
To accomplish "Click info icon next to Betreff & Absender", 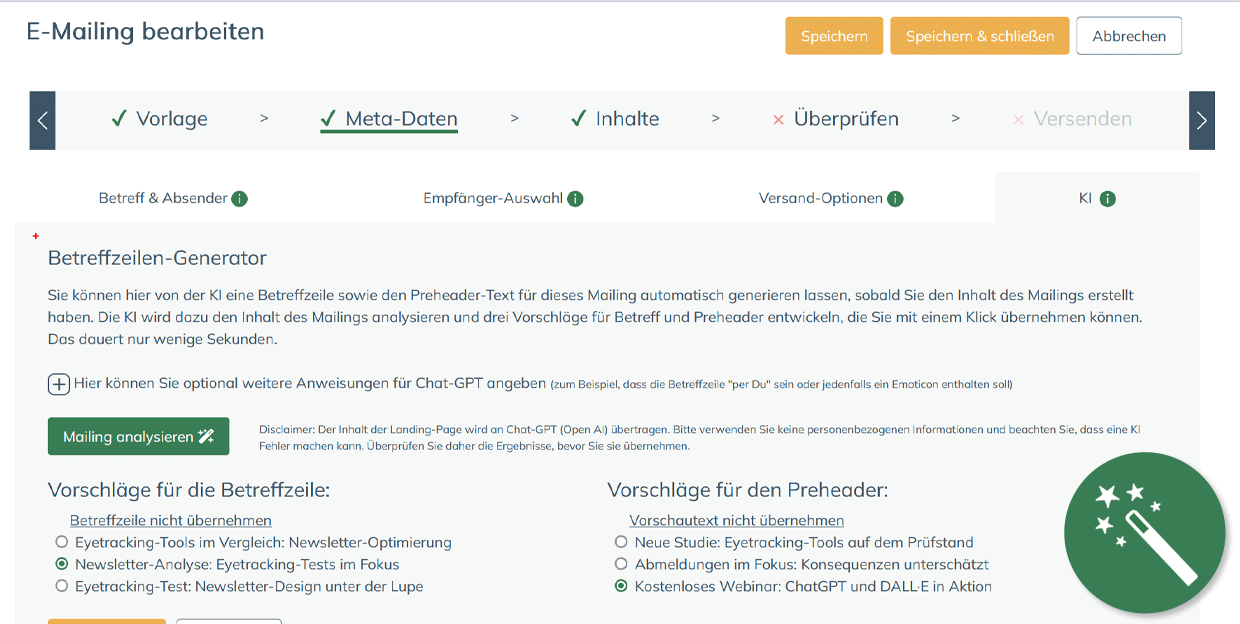I will [240, 199].
